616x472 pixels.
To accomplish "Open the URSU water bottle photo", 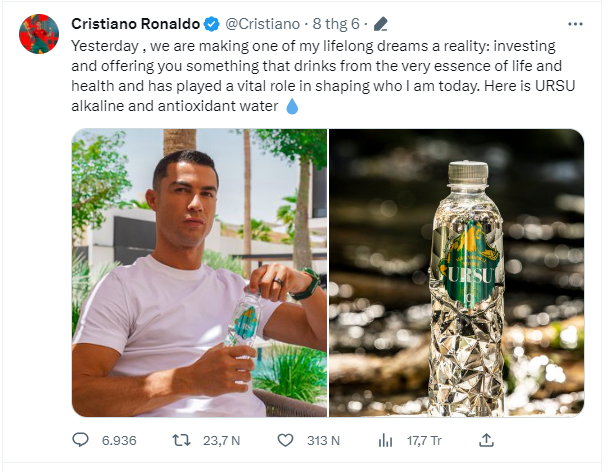I will coord(457,272).
